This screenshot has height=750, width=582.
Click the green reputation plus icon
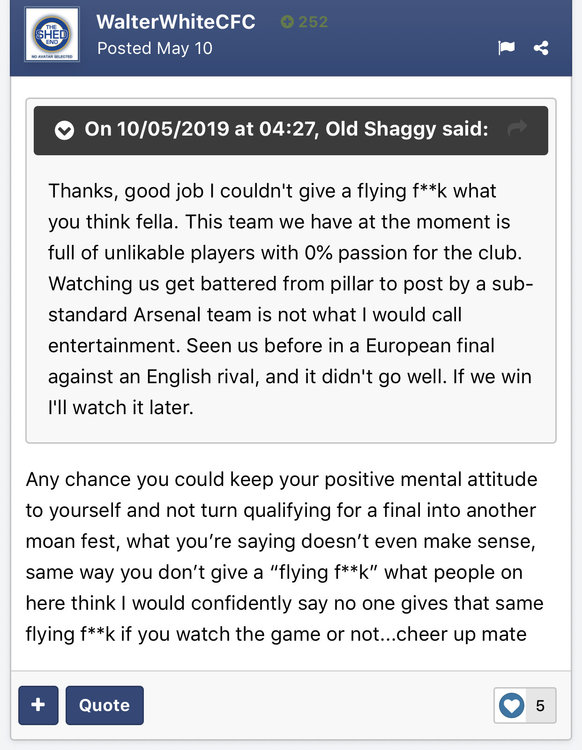pyautogui.click(x=287, y=22)
